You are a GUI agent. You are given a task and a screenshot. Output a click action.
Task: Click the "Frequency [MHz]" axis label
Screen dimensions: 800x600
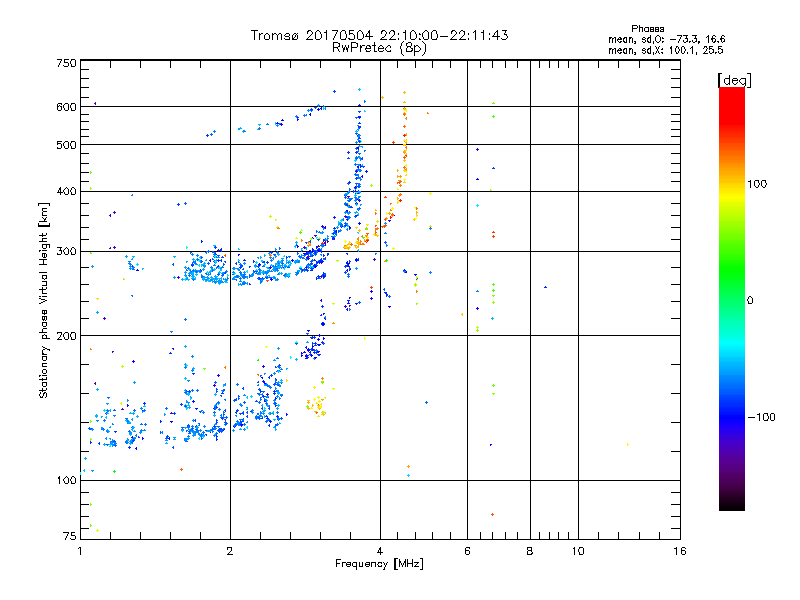(379, 564)
